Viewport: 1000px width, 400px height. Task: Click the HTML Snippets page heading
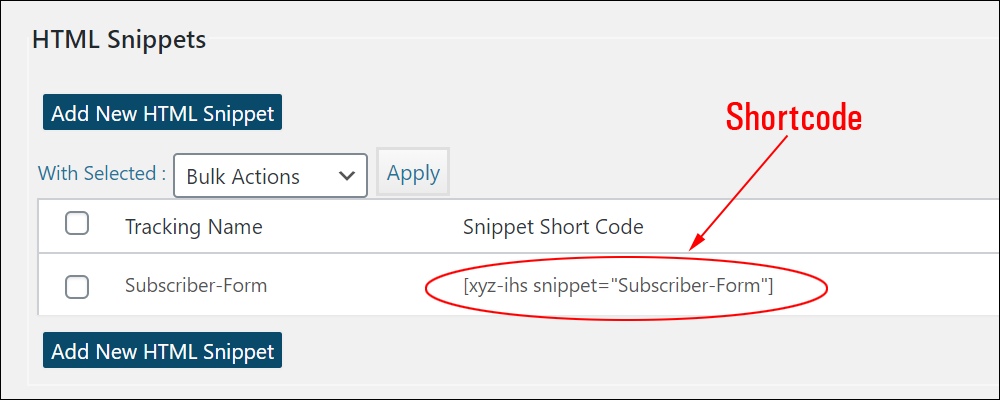click(119, 40)
